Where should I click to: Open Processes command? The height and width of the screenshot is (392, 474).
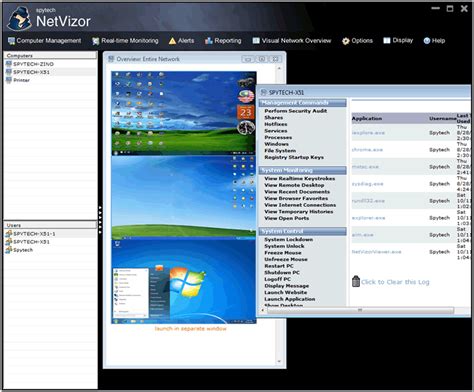(278, 137)
